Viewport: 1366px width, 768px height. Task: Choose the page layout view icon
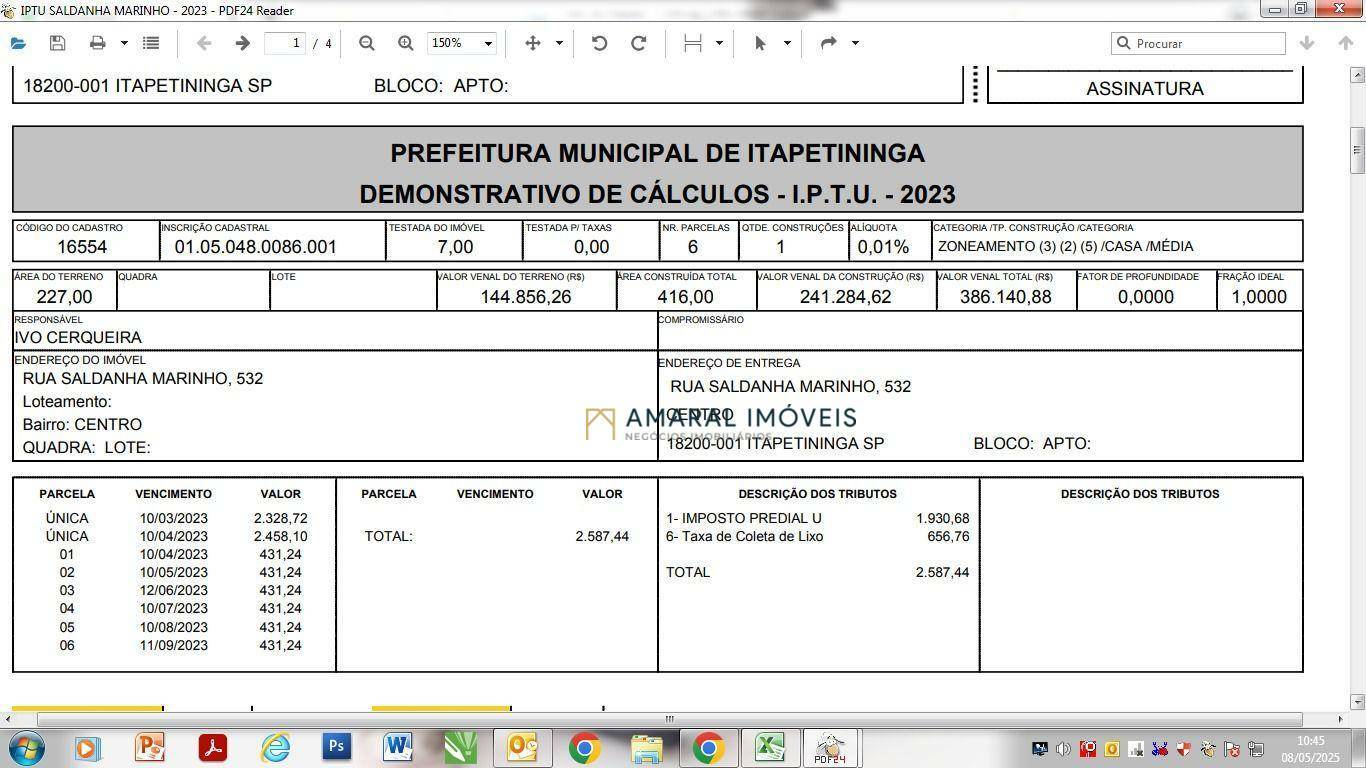point(692,43)
